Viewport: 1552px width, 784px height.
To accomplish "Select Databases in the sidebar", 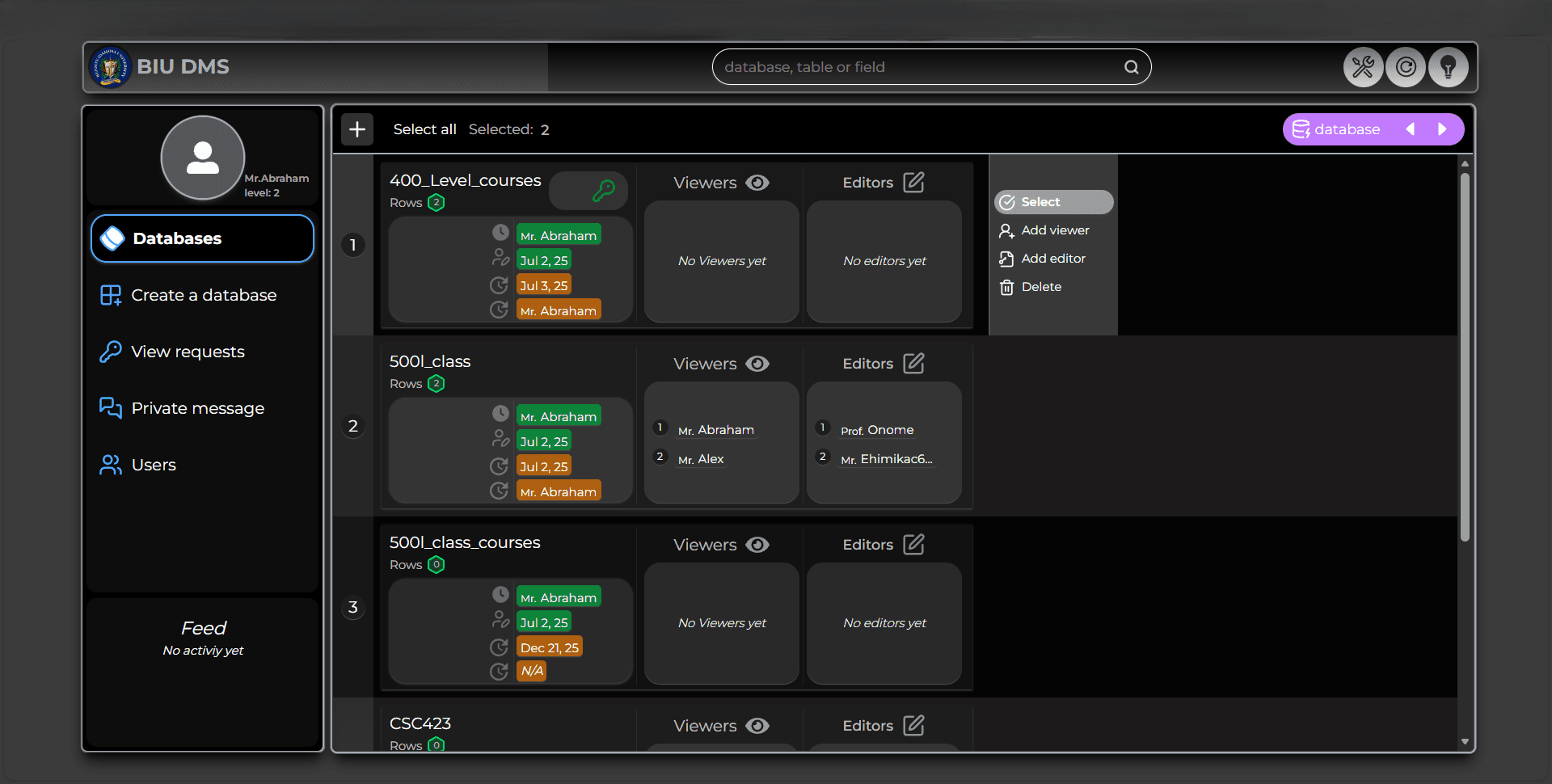I will pyautogui.click(x=176, y=238).
